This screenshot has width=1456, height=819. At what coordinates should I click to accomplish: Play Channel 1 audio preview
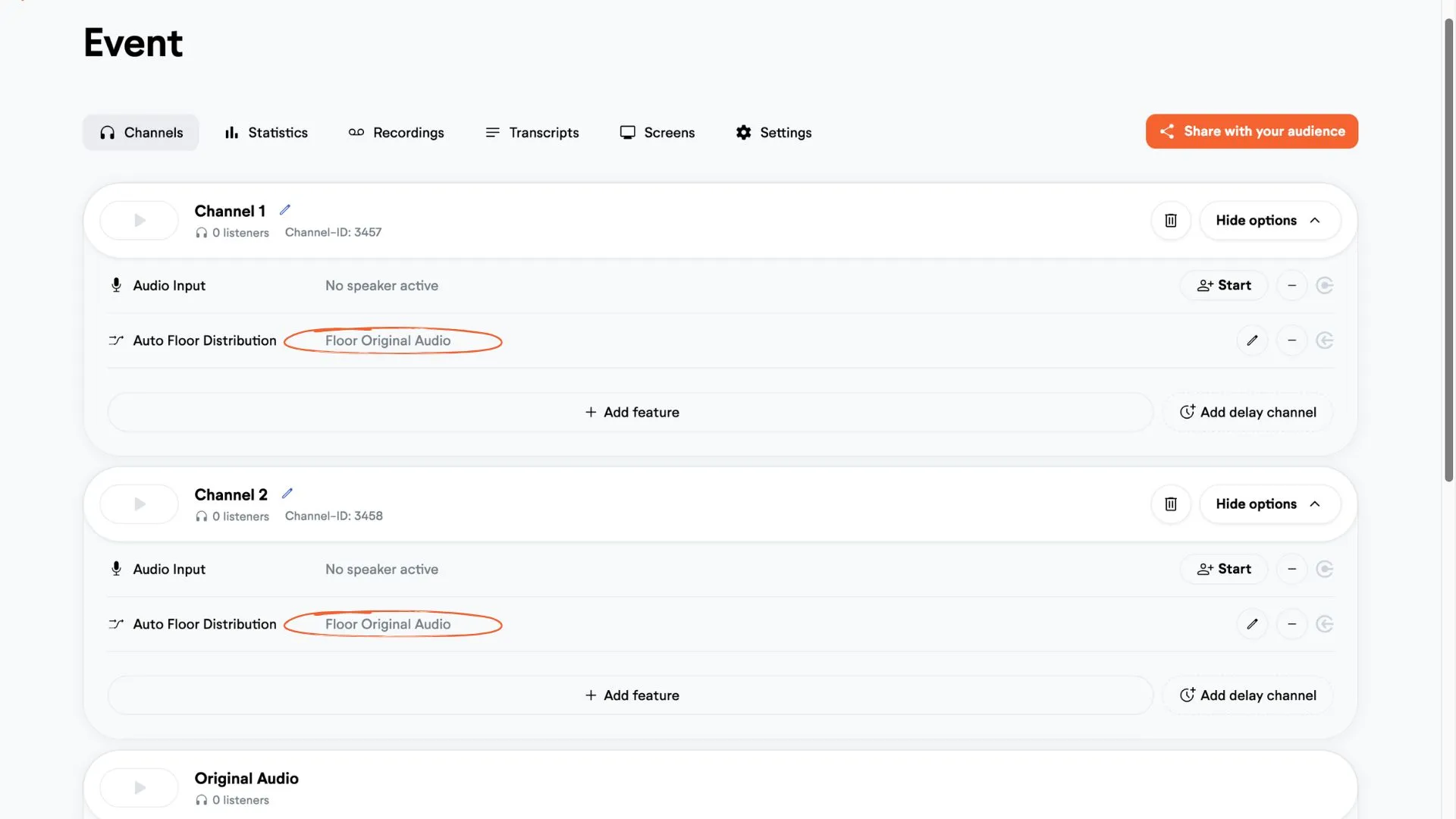click(x=140, y=221)
